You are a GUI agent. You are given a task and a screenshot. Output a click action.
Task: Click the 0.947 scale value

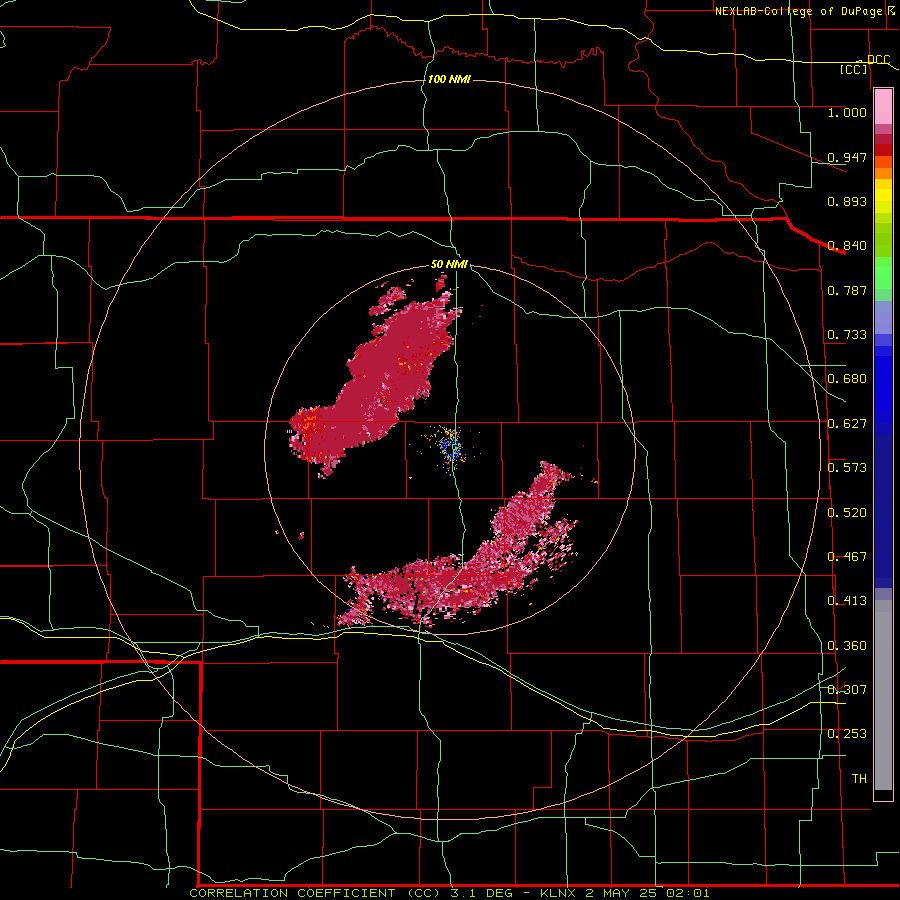(847, 157)
